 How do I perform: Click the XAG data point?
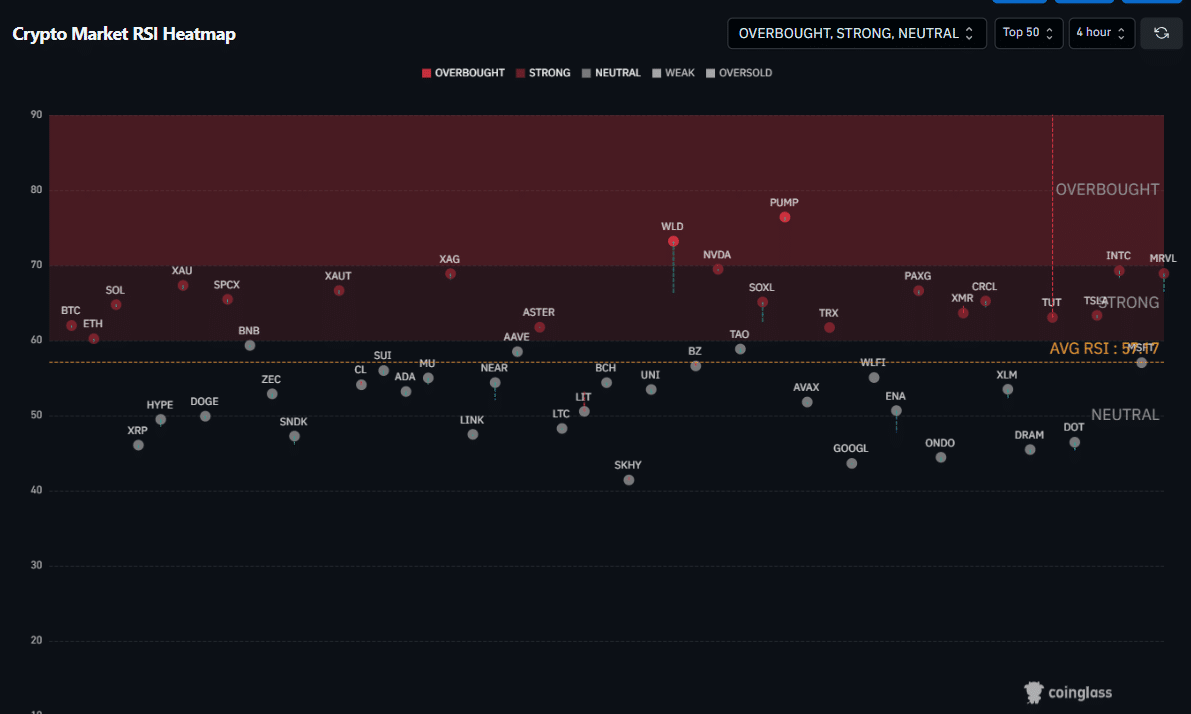click(x=450, y=273)
